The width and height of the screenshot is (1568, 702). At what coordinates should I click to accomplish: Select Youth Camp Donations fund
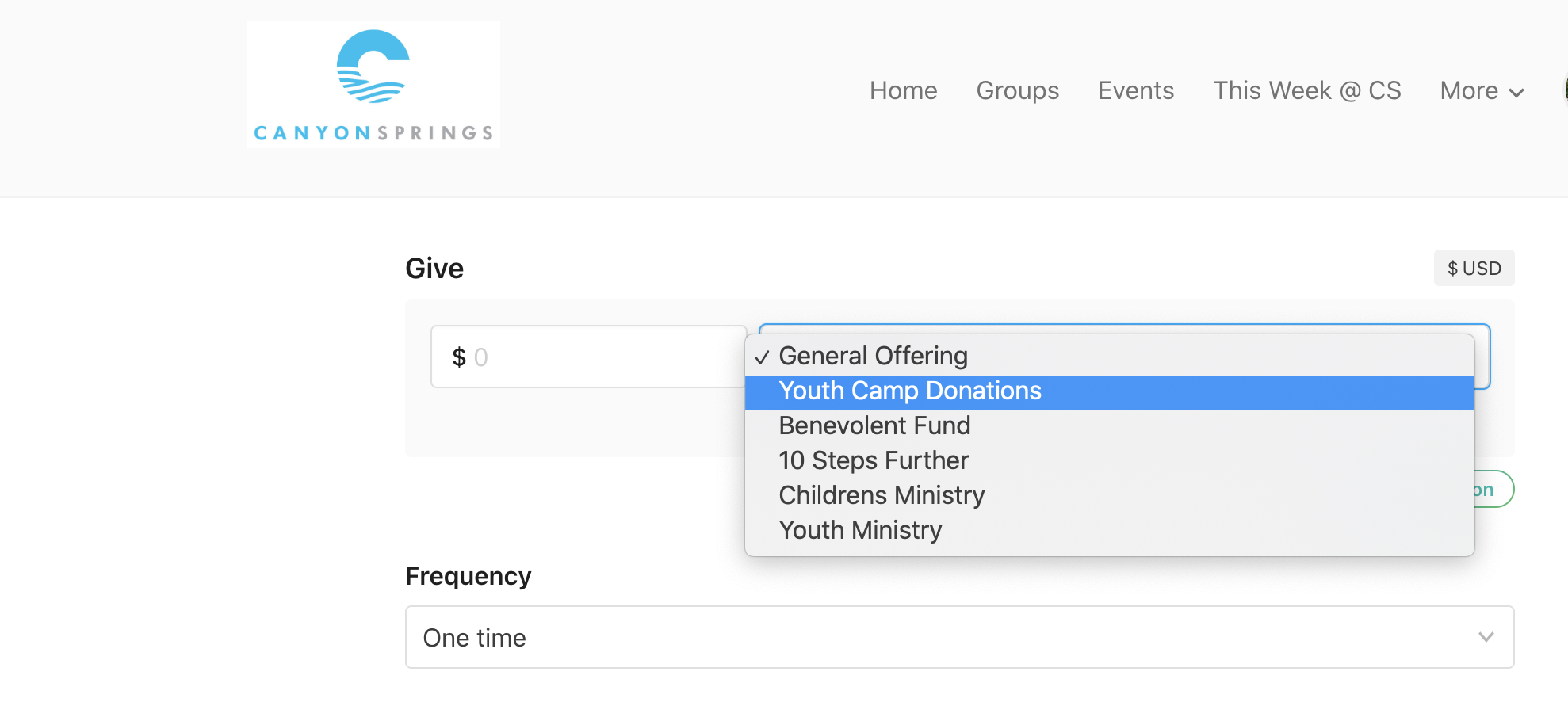(x=910, y=391)
